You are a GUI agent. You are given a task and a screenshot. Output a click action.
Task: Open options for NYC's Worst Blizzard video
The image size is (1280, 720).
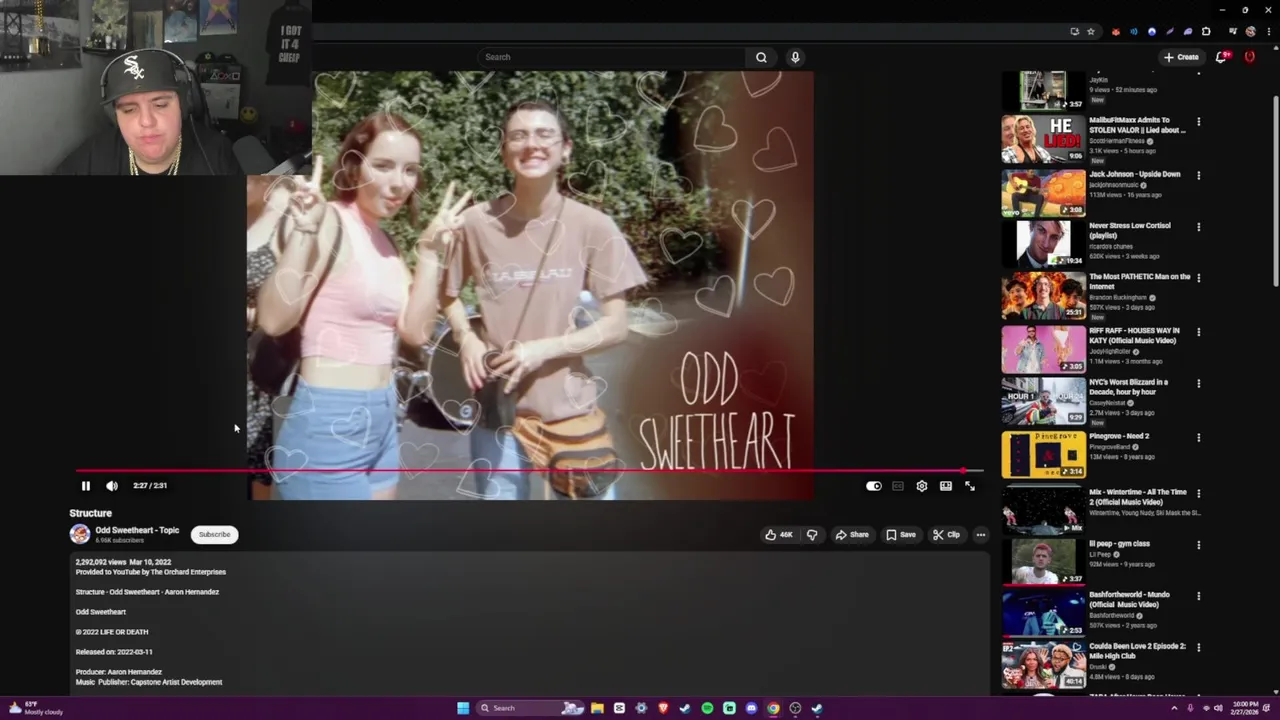pos(1198,383)
